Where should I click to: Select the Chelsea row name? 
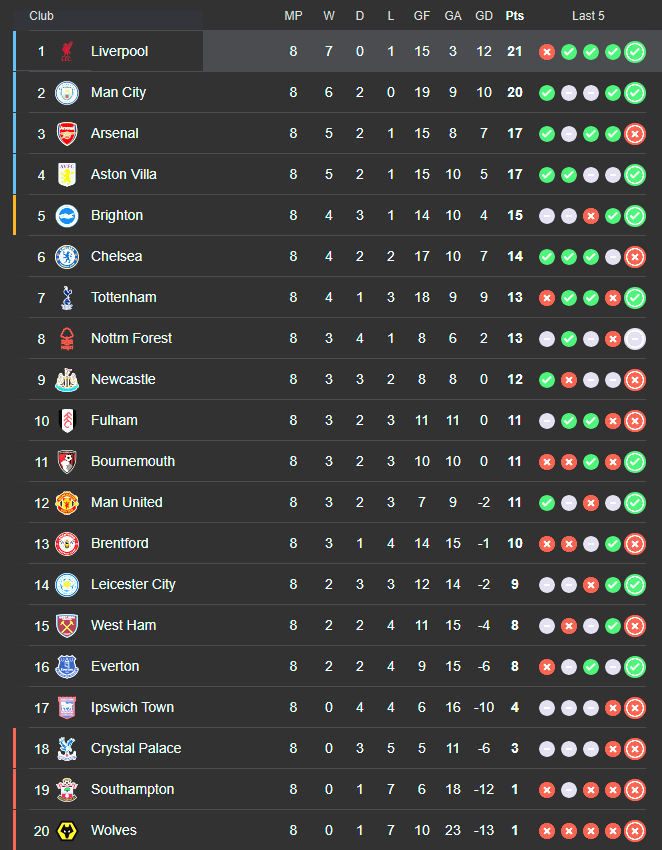point(117,256)
